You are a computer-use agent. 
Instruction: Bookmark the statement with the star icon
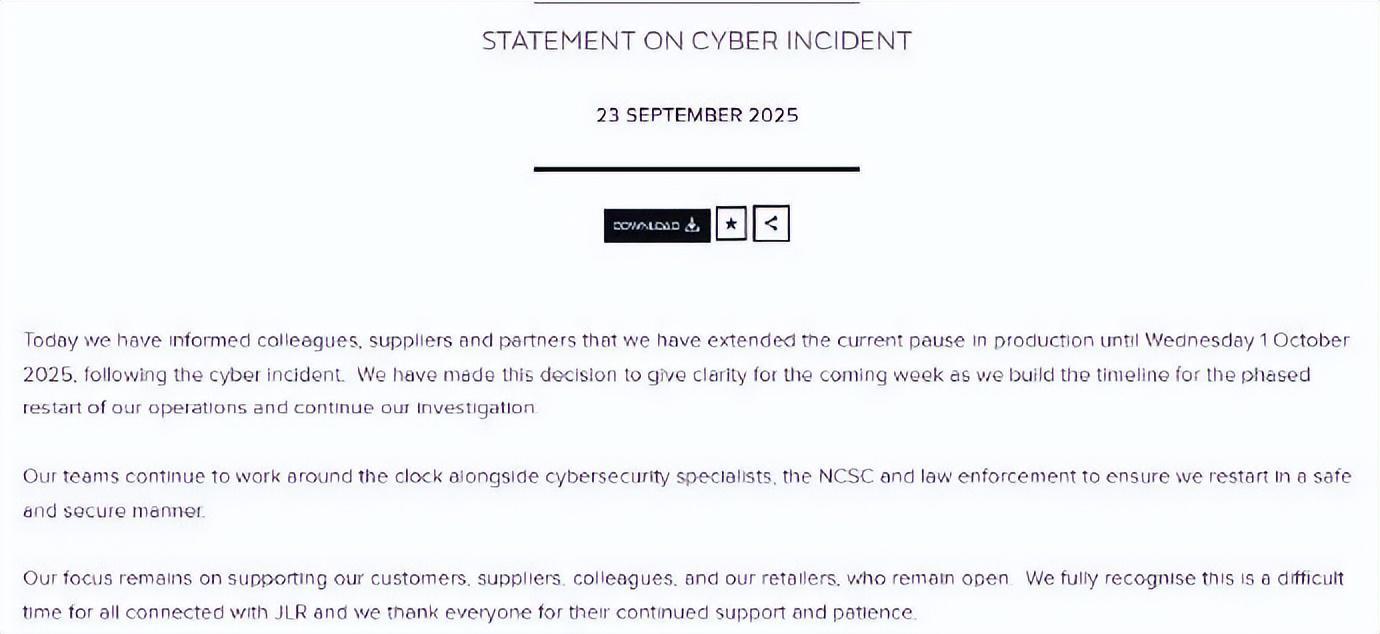pos(731,224)
